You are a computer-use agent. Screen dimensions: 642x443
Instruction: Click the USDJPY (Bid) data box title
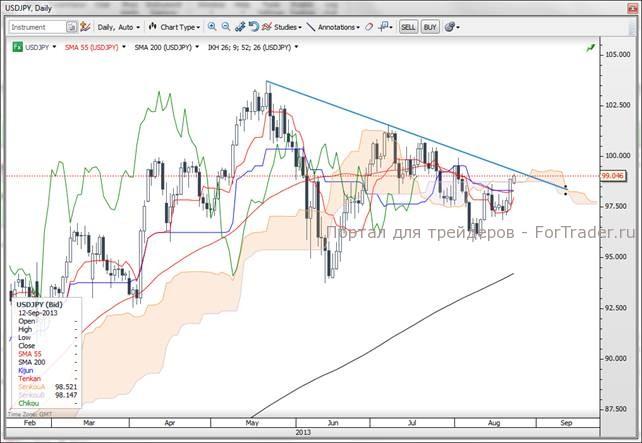click(x=39, y=304)
